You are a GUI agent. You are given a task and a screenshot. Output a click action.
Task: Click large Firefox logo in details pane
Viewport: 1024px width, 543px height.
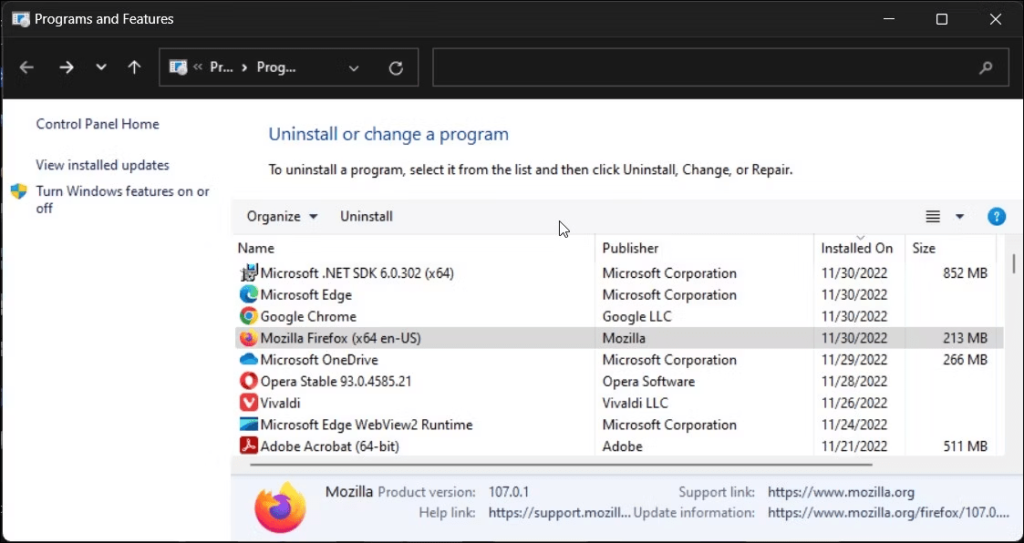pos(280,508)
